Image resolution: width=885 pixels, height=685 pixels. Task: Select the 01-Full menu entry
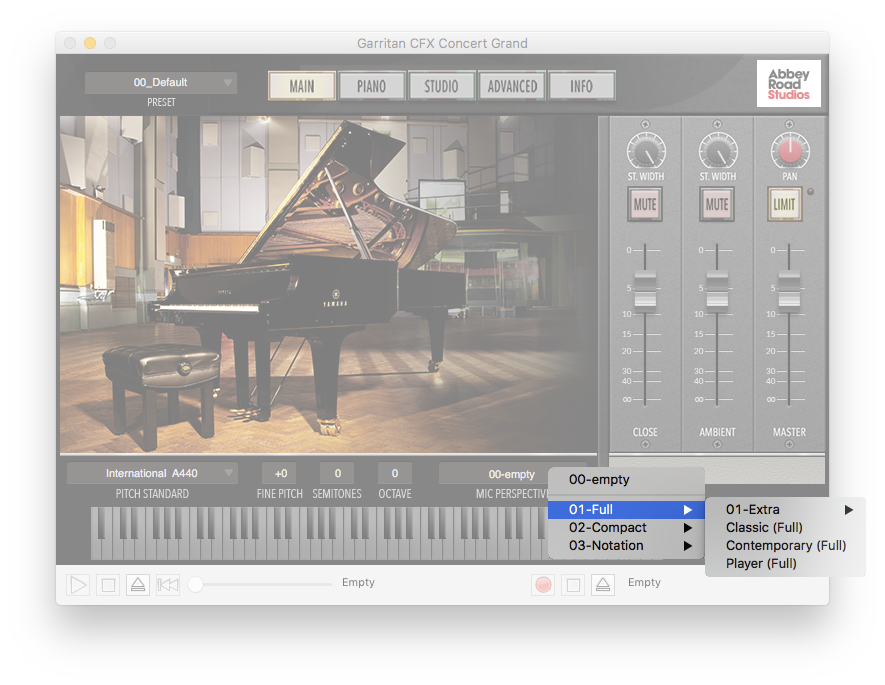(x=626, y=510)
